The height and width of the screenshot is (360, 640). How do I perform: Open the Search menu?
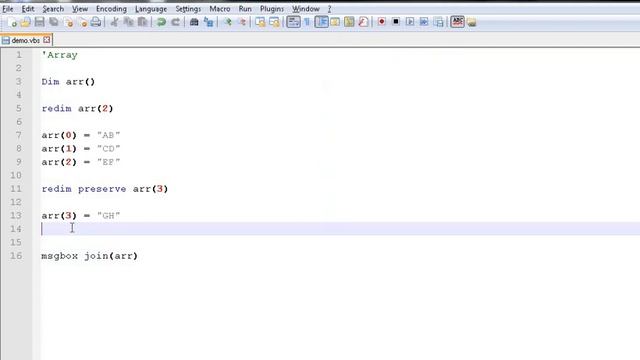53,9
